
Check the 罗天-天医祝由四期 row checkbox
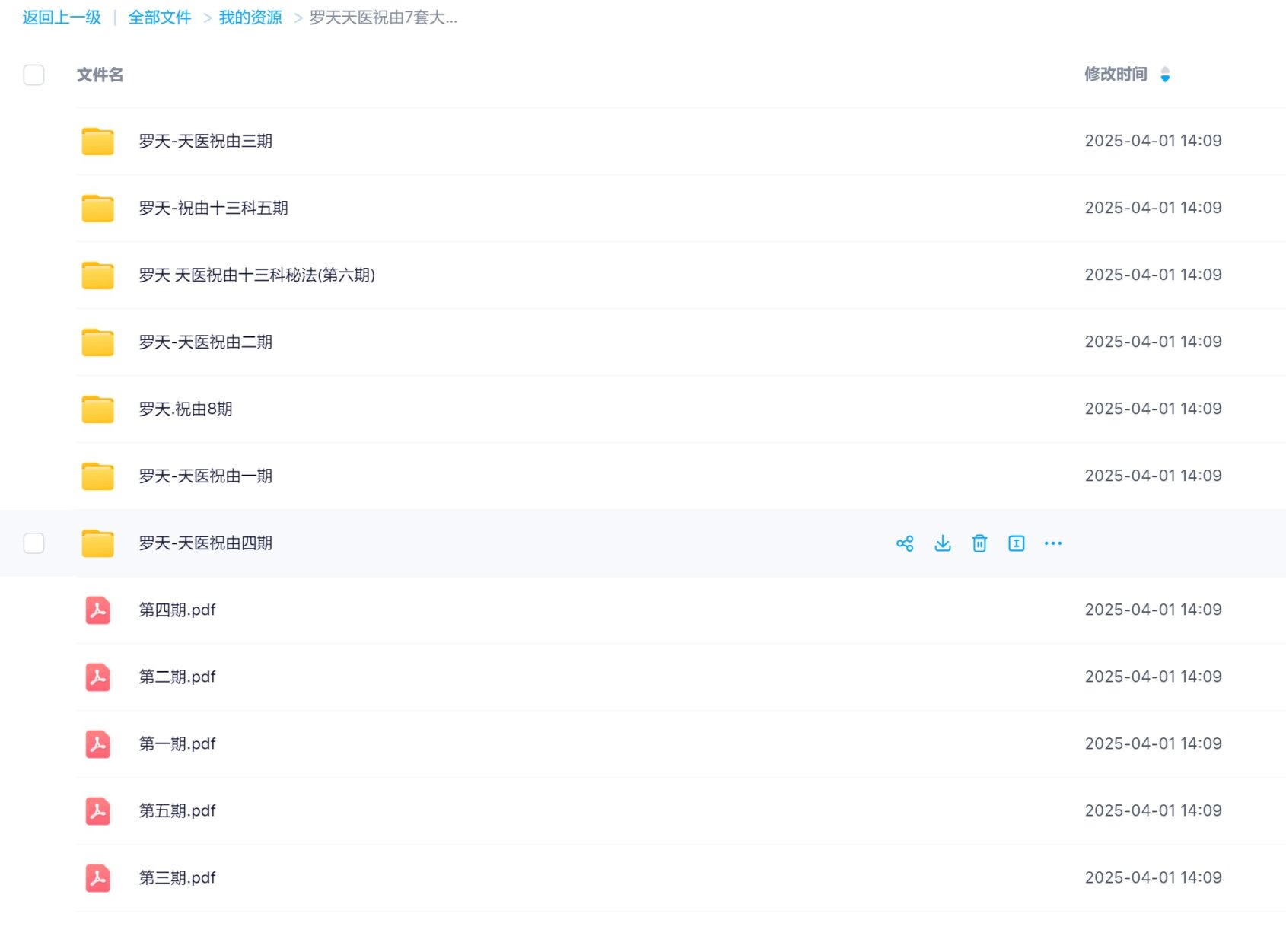[x=33, y=543]
